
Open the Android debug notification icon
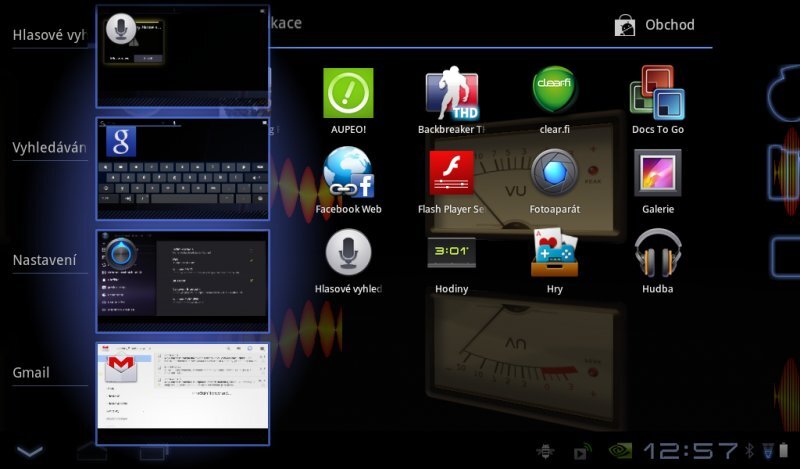545,451
